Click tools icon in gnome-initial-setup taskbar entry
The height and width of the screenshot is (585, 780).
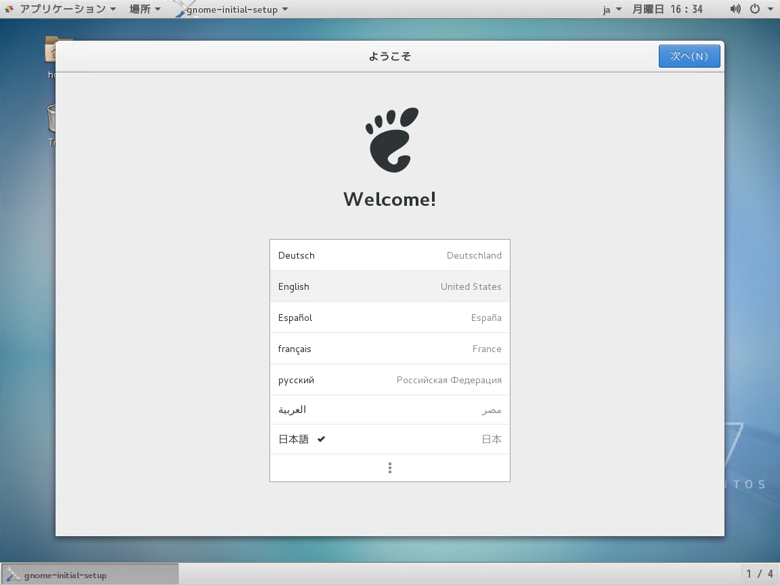point(12,575)
